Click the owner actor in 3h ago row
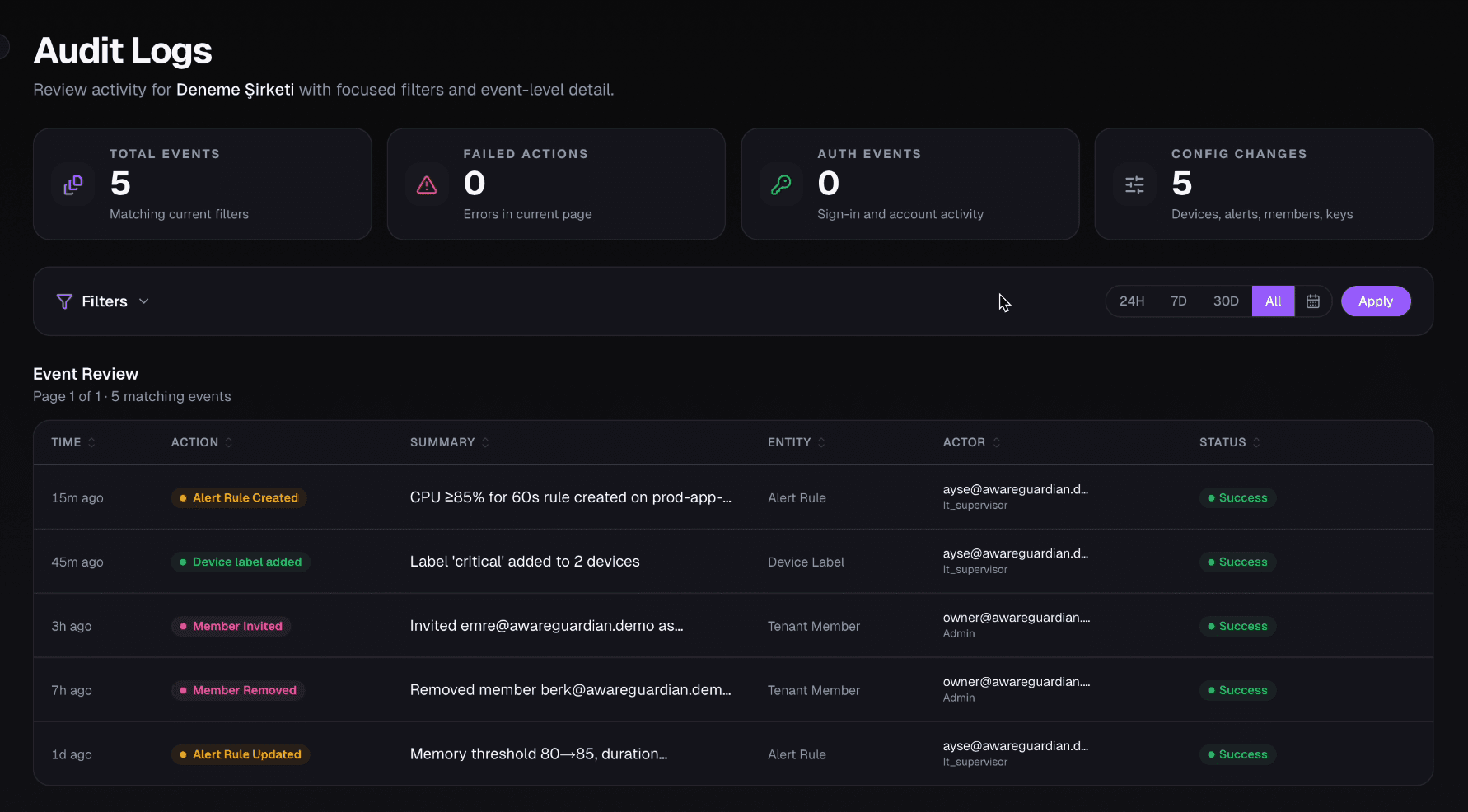This screenshot has height=812, width=1468. pos(1017,618)
